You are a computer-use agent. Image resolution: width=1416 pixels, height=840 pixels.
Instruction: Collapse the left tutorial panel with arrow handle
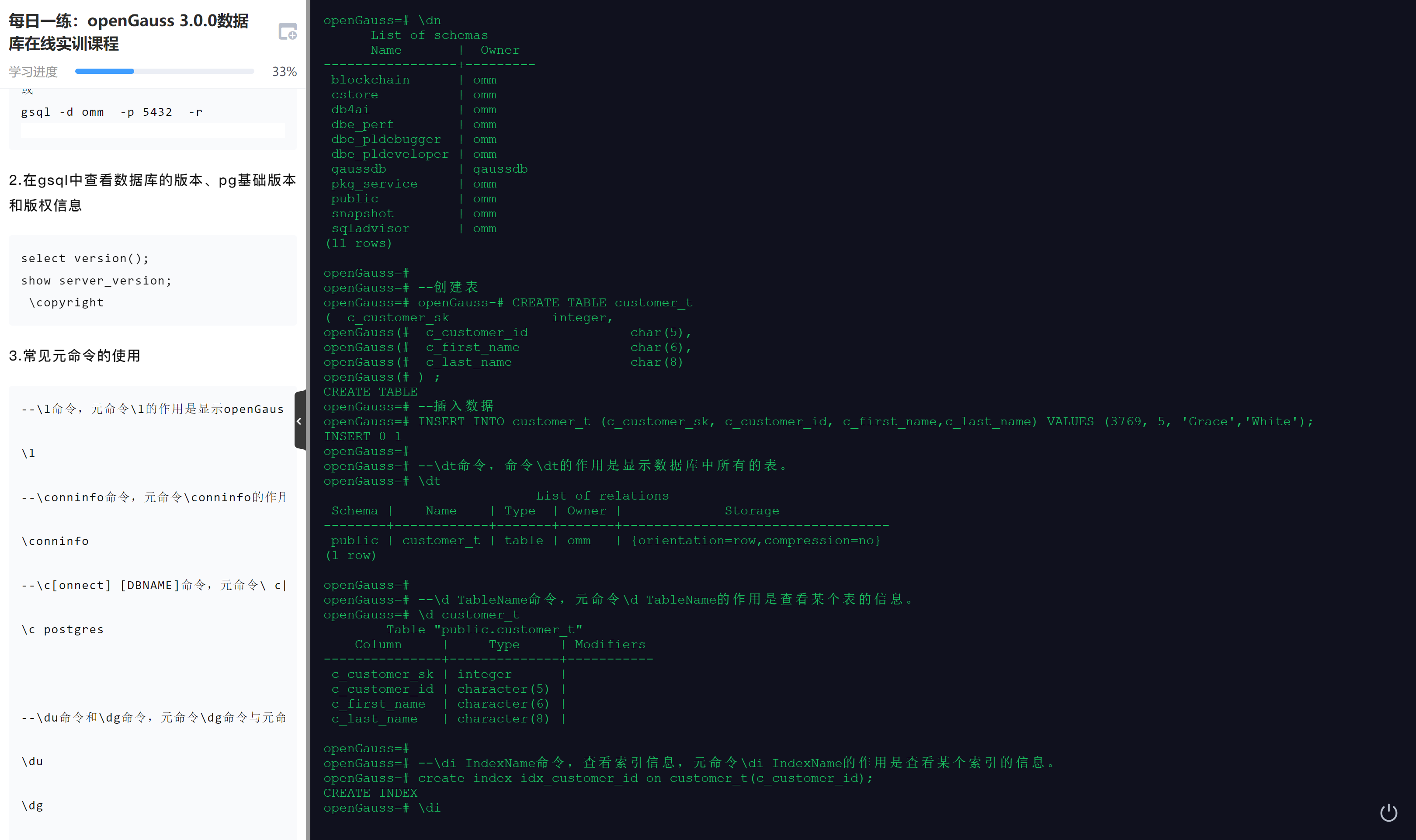click(x=299, y=420)
